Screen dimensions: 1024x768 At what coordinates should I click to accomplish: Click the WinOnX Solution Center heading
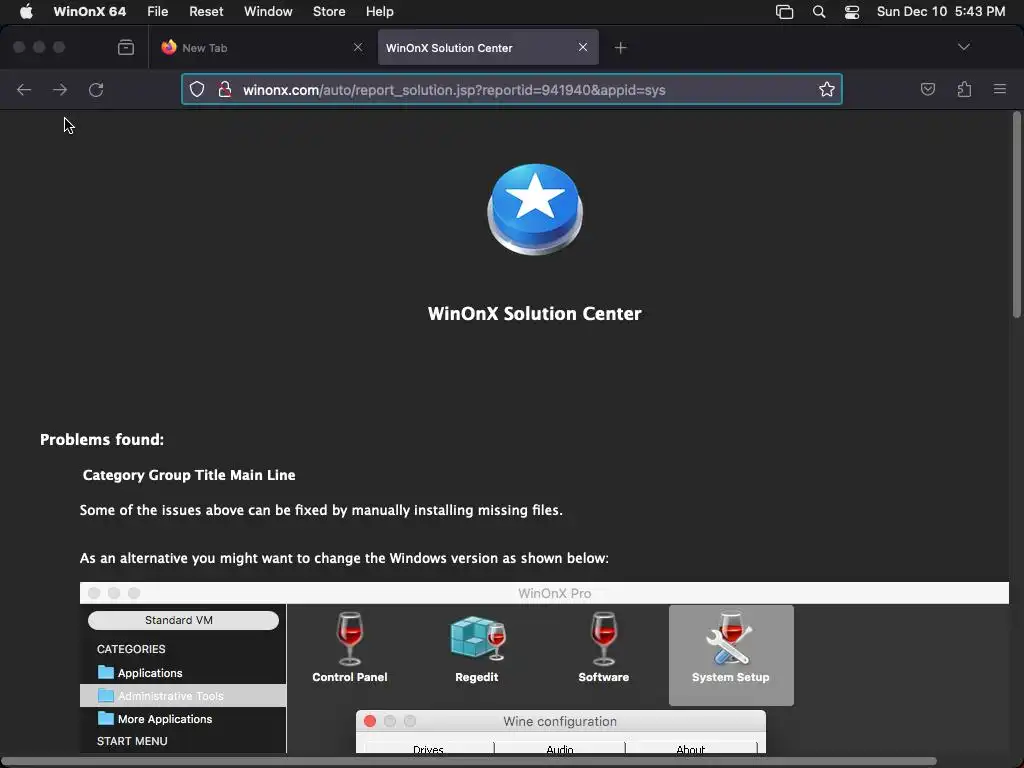(534, 313)
